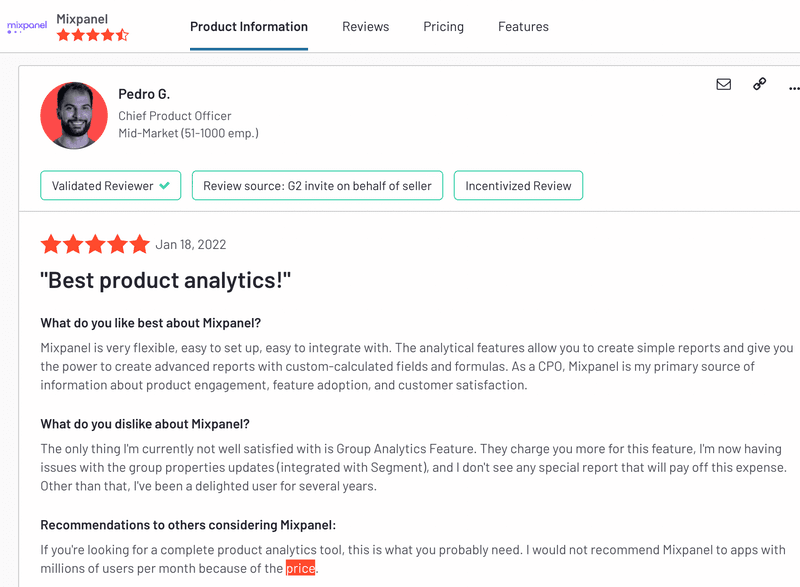Click the highlighted word price
Image resolution: width=800 pixels, height=587 pixels.
(300, 567)
